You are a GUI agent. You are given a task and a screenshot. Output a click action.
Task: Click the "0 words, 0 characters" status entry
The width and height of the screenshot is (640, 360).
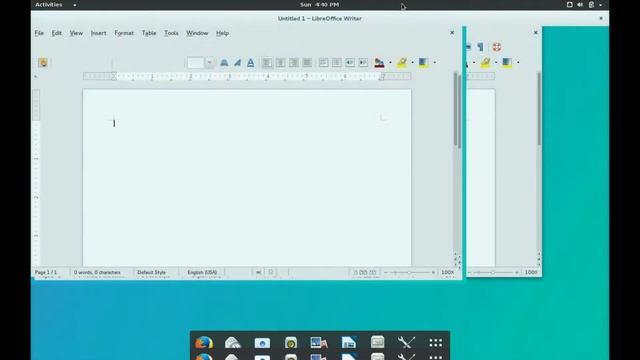click(x=97, y=272)
